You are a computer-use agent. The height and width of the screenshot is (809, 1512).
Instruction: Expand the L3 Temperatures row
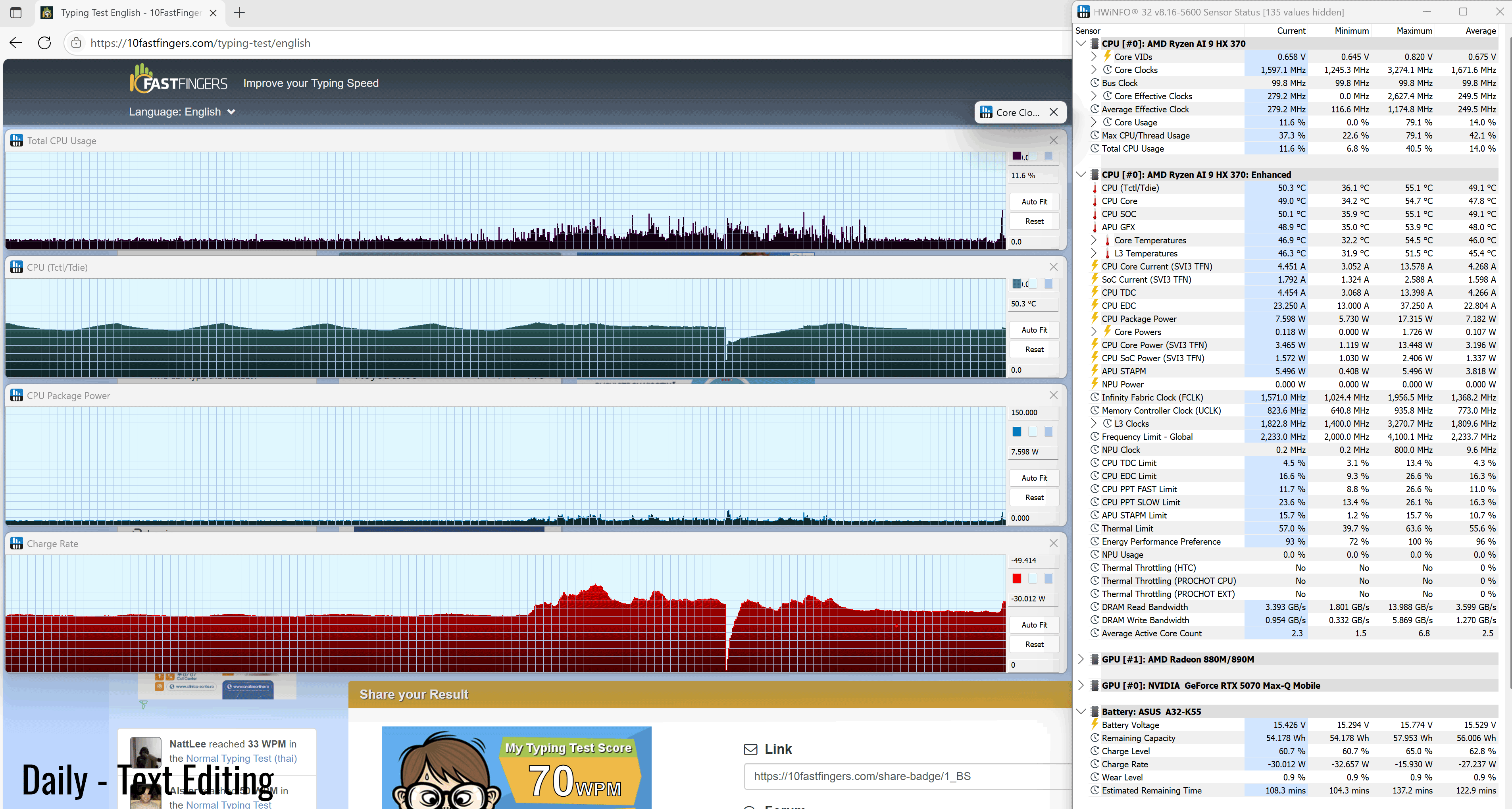(x=1093, y=253)
